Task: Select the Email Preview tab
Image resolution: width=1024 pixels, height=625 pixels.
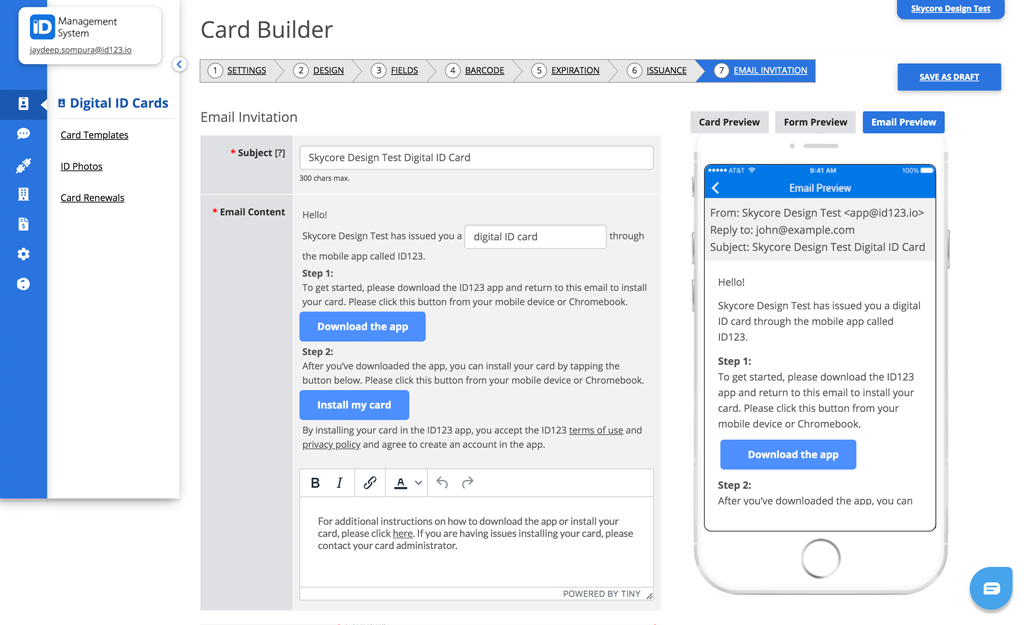Action: click(904, 122)
